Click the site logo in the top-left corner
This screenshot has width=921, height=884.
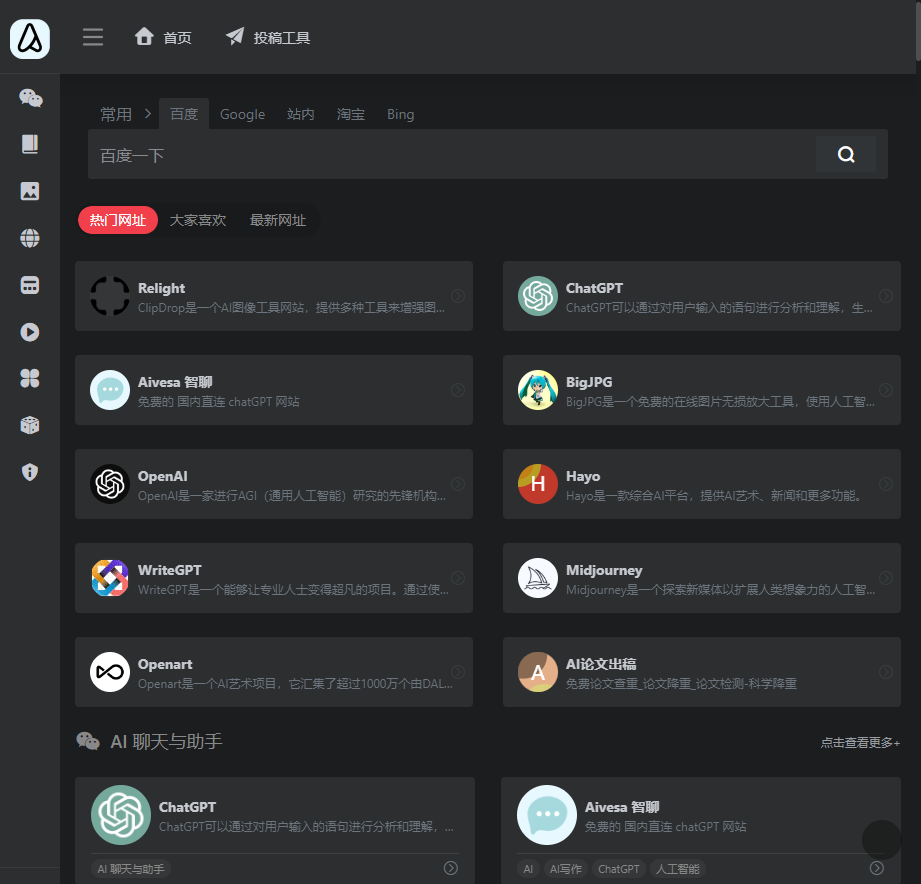coord(30,39)
